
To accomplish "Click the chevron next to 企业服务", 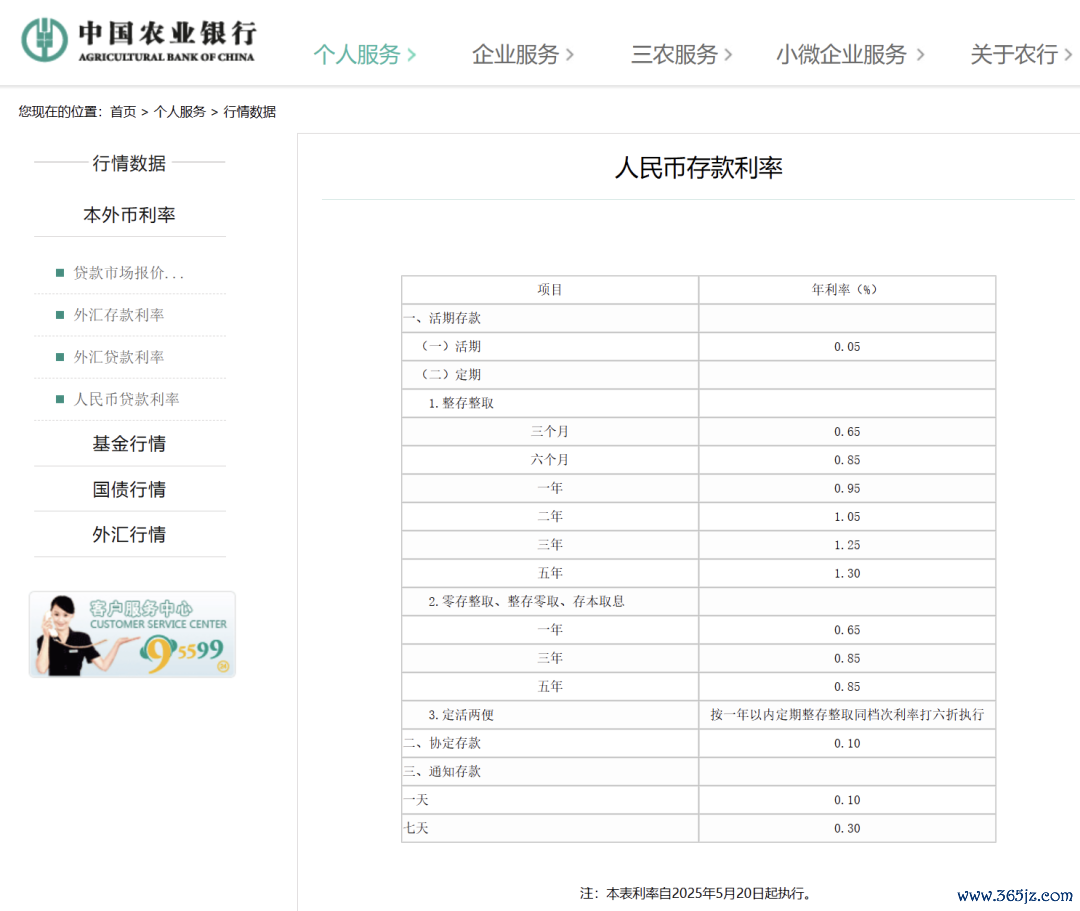I will coord(570,54).
